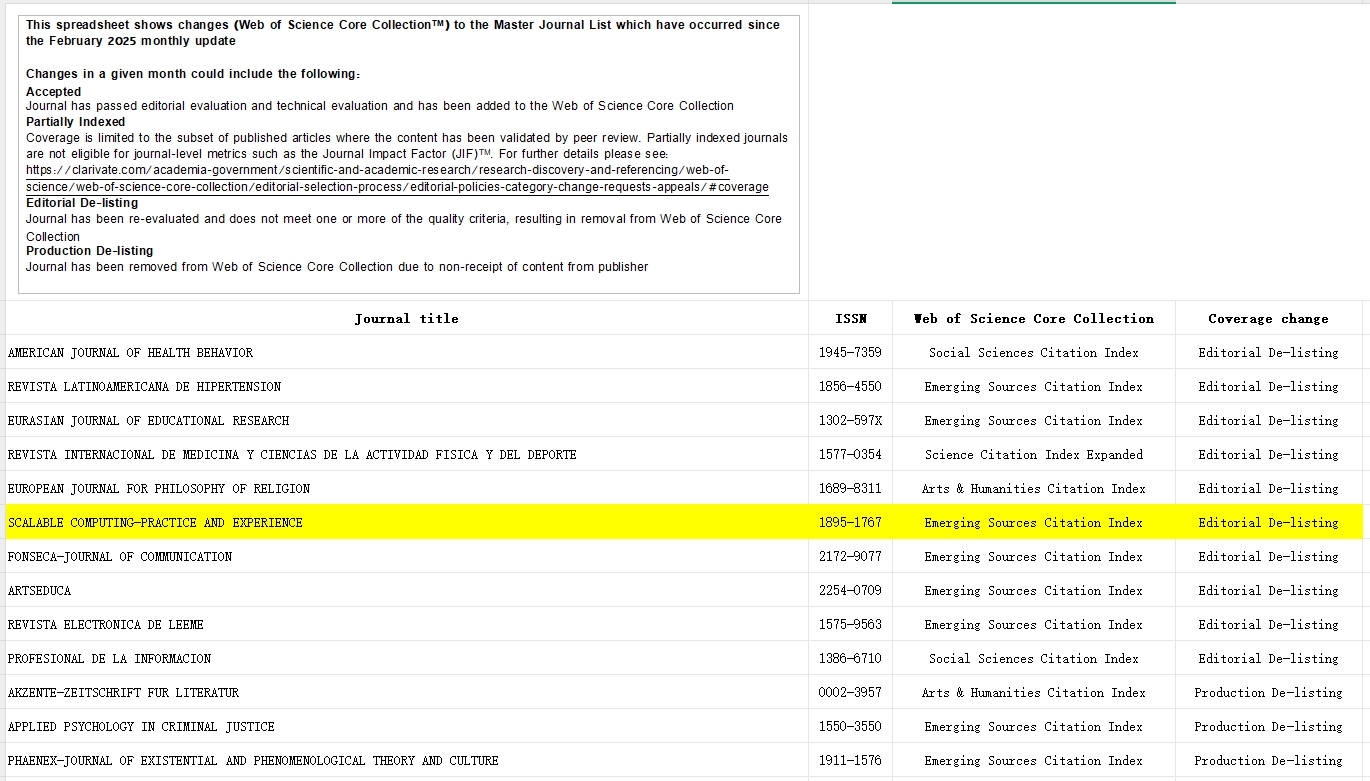Select Editorial De-listing in highlighted Scalable Computing row
1370x781 pixels.
coord(1269,522)
